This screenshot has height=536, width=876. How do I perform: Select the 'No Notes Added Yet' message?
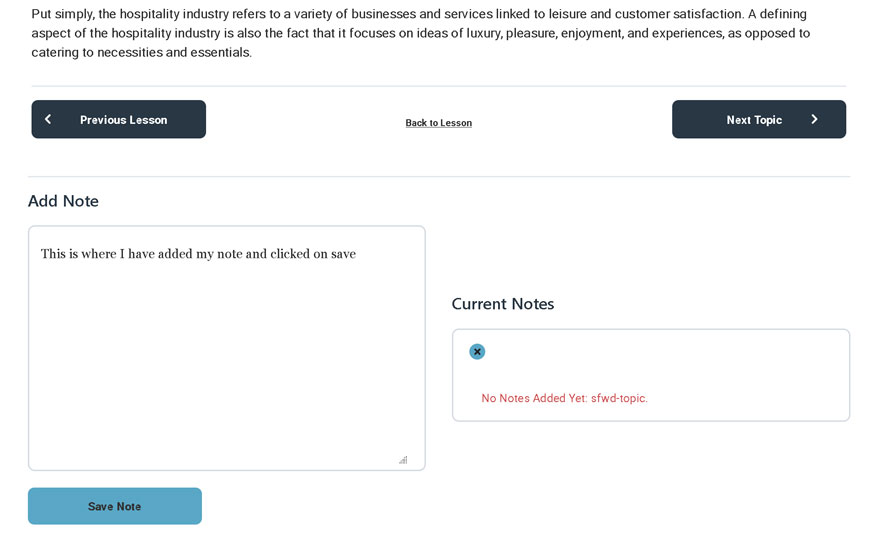pyautogui.click(x=564, y=398)
